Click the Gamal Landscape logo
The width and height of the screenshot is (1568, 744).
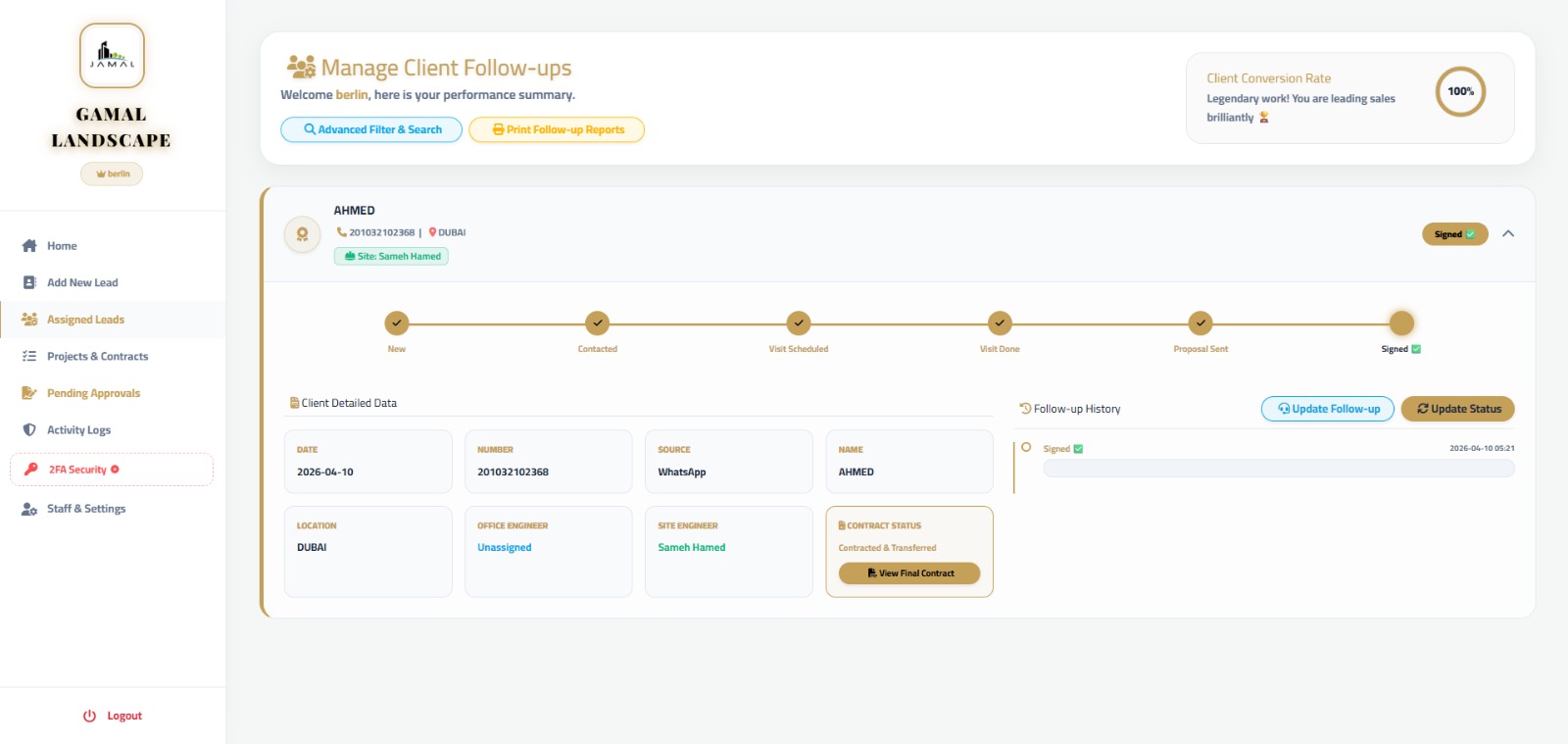111,56
